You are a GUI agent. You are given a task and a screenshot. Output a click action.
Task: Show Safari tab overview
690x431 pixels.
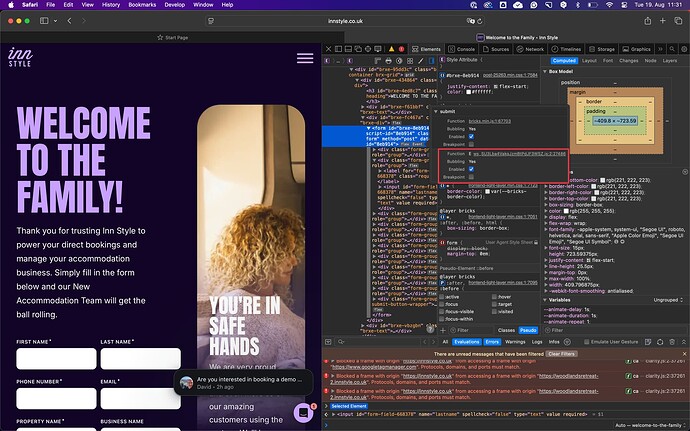point(678,21)
